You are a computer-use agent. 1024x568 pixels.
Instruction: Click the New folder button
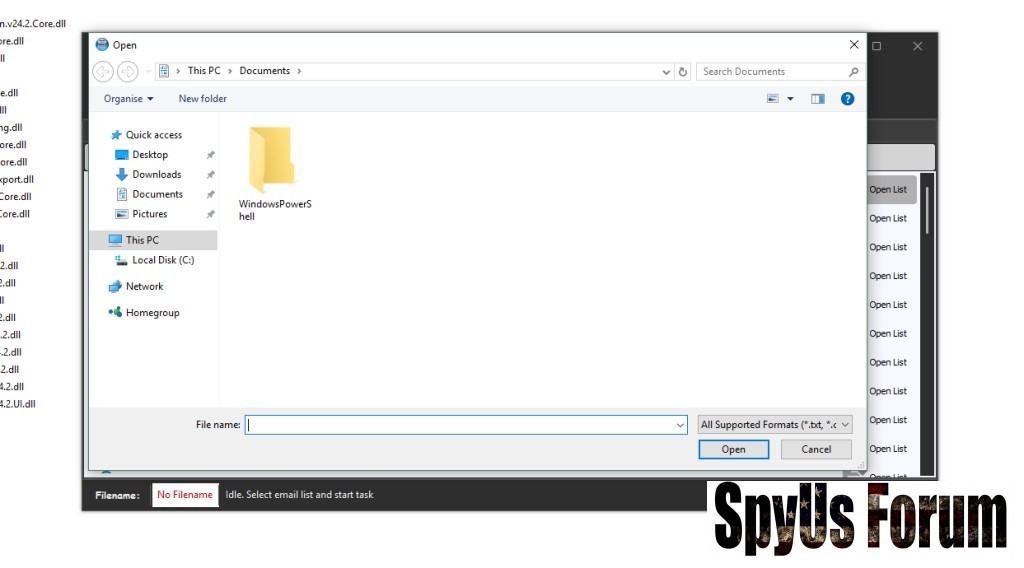pos(202,99)
